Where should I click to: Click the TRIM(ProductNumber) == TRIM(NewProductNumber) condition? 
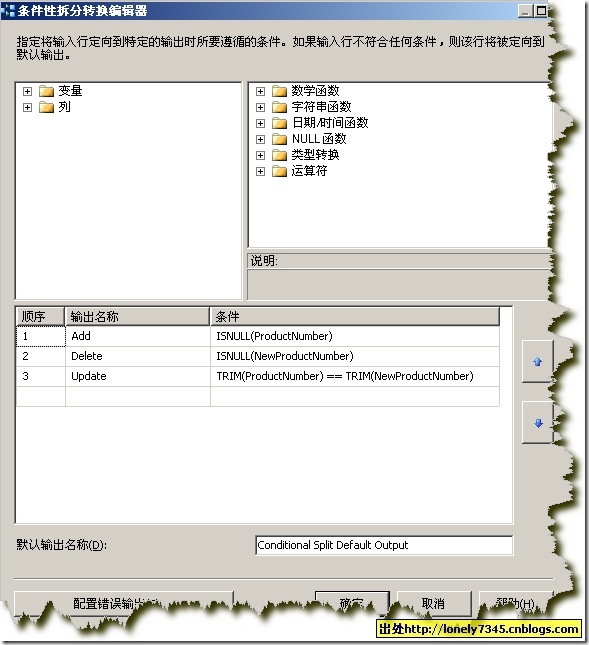(x=355, y=376)
